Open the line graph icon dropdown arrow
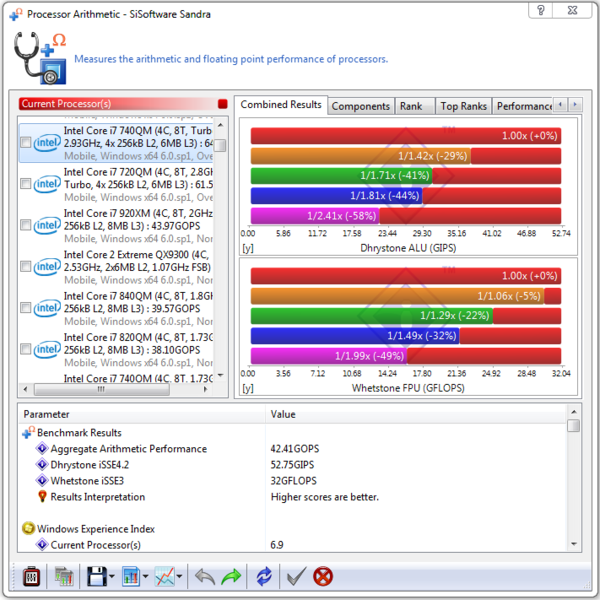The height and width of the screenshot is (600, 600). pyautogui.click(x=179, y=577)
